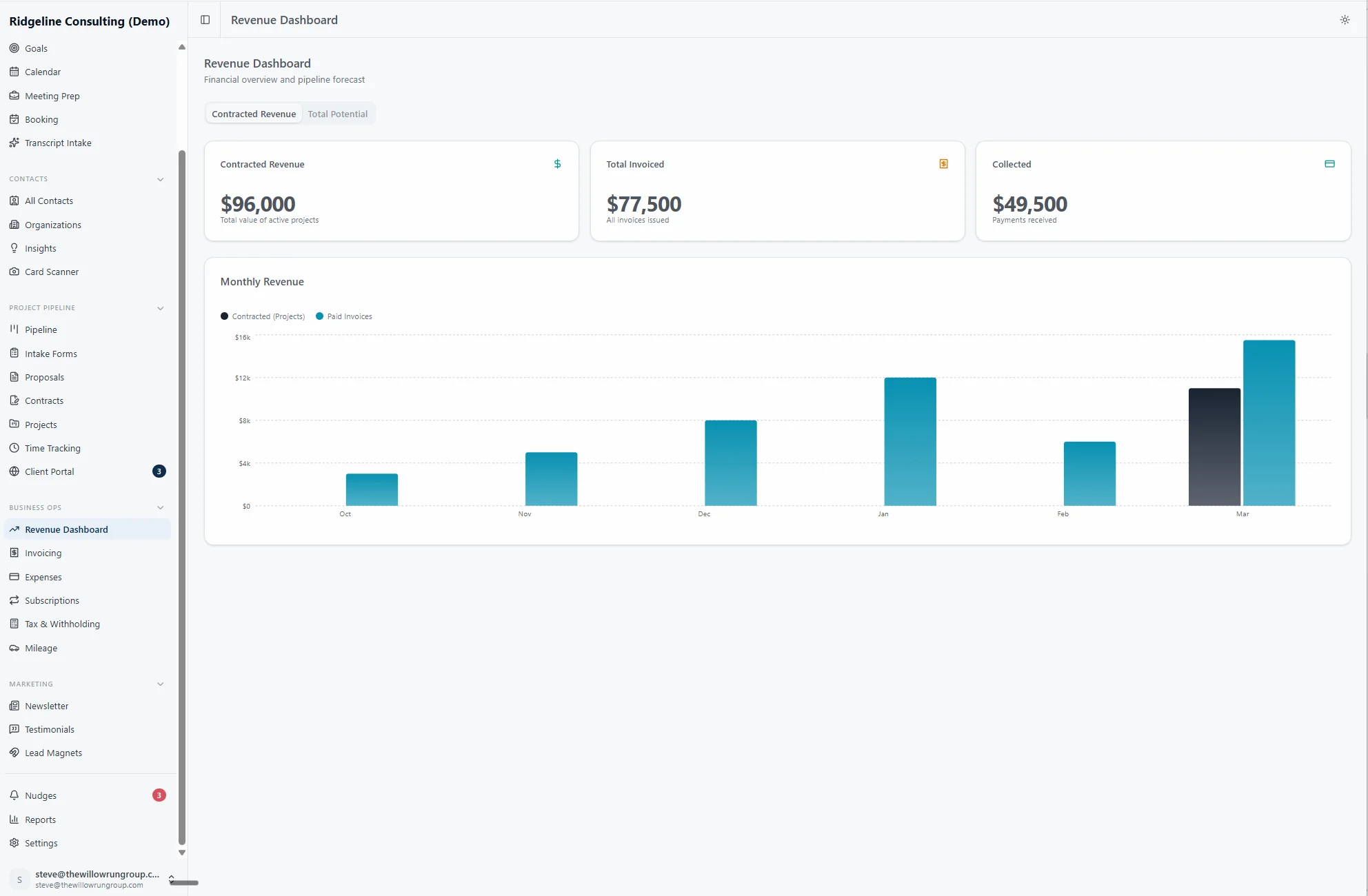
Task: Select the Transcript Intake tool
Action: pos(58,143)
